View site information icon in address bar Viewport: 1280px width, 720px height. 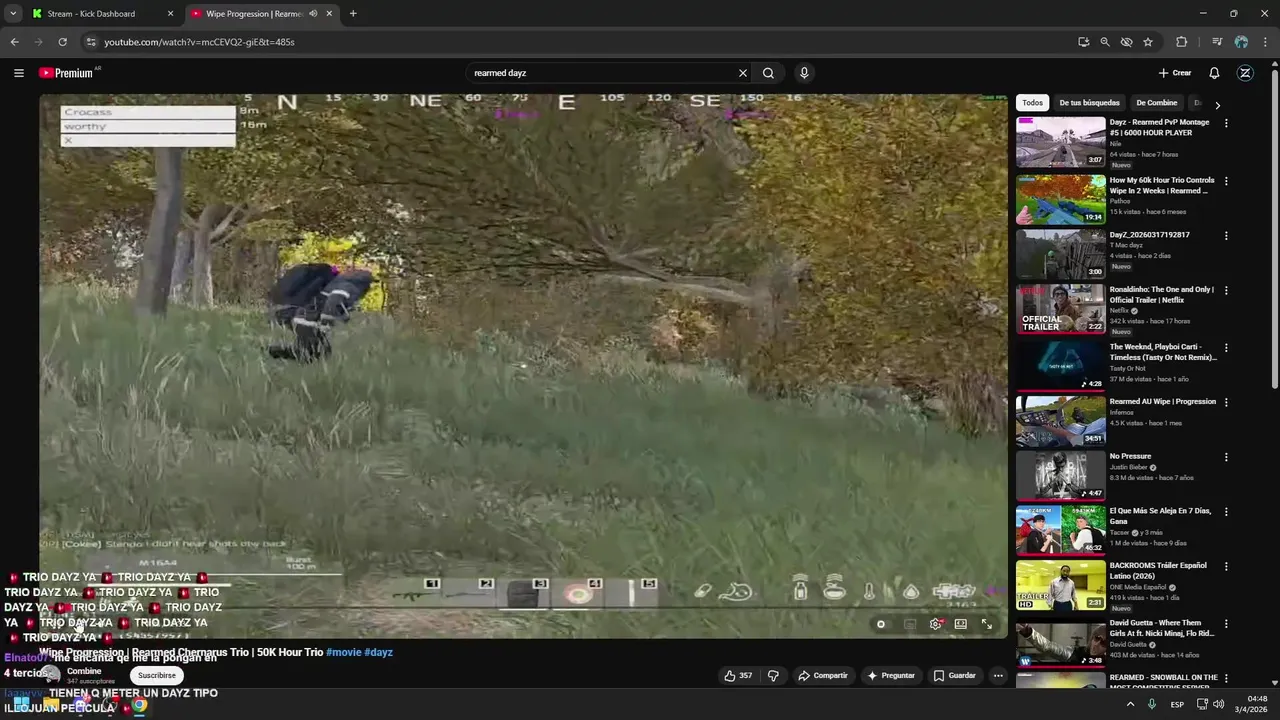pos(91,42)
